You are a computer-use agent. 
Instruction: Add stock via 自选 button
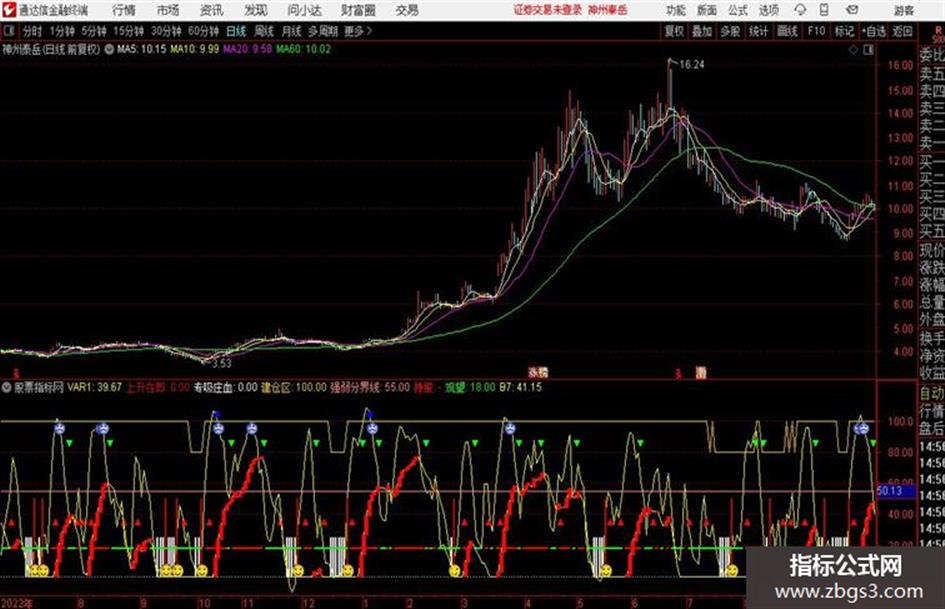click(873, 31)
